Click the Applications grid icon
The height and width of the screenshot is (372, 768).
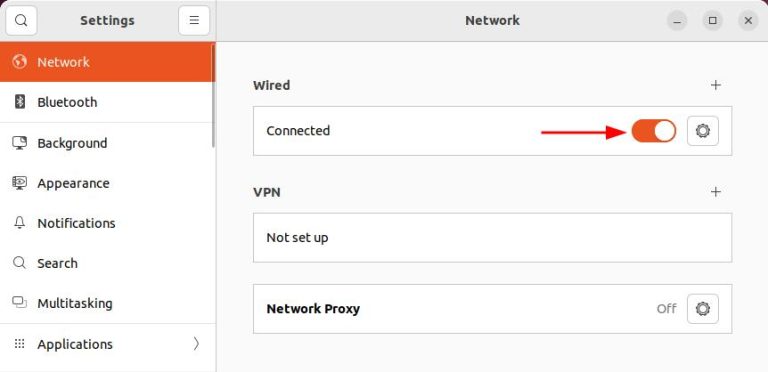click(x=20, y=344)
